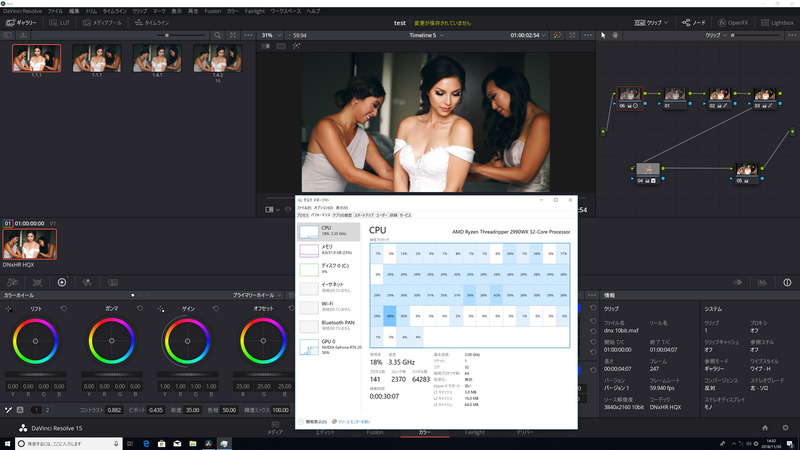Click the コントラスト value field 0.882
Viewport: 800px width, 450px height.
[115, 410]
